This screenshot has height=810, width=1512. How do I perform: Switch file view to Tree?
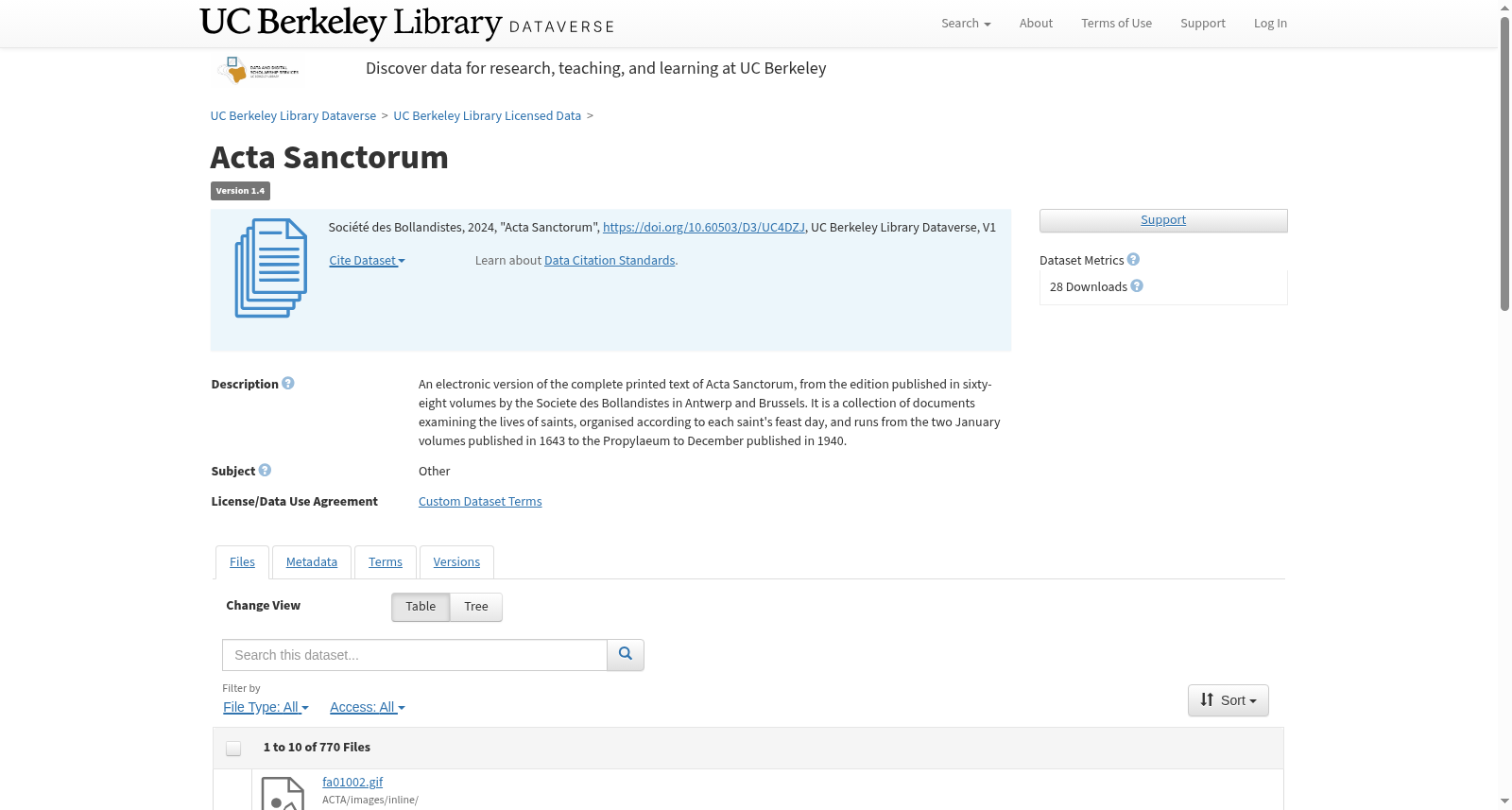coord(476,607)
